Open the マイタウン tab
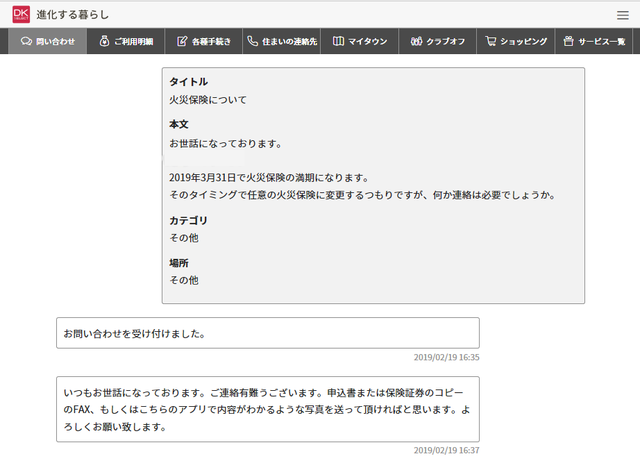 (x=360, y=41)
